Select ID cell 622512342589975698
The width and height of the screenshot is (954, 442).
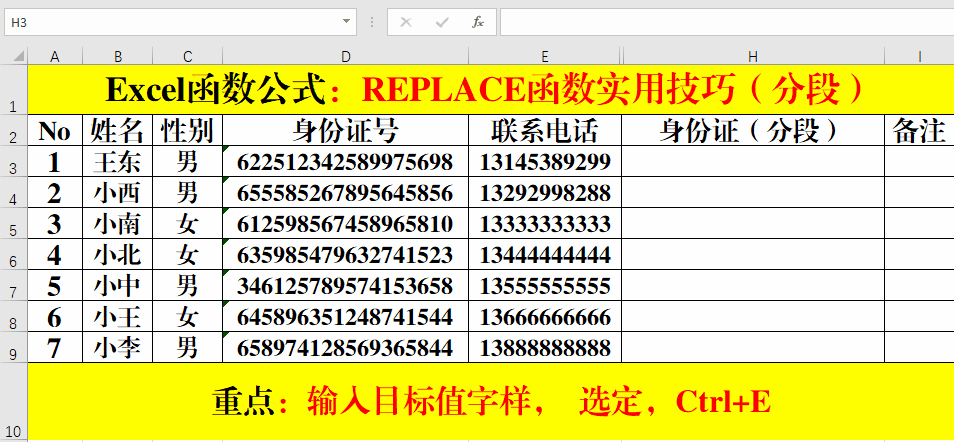tap(346, 161)
